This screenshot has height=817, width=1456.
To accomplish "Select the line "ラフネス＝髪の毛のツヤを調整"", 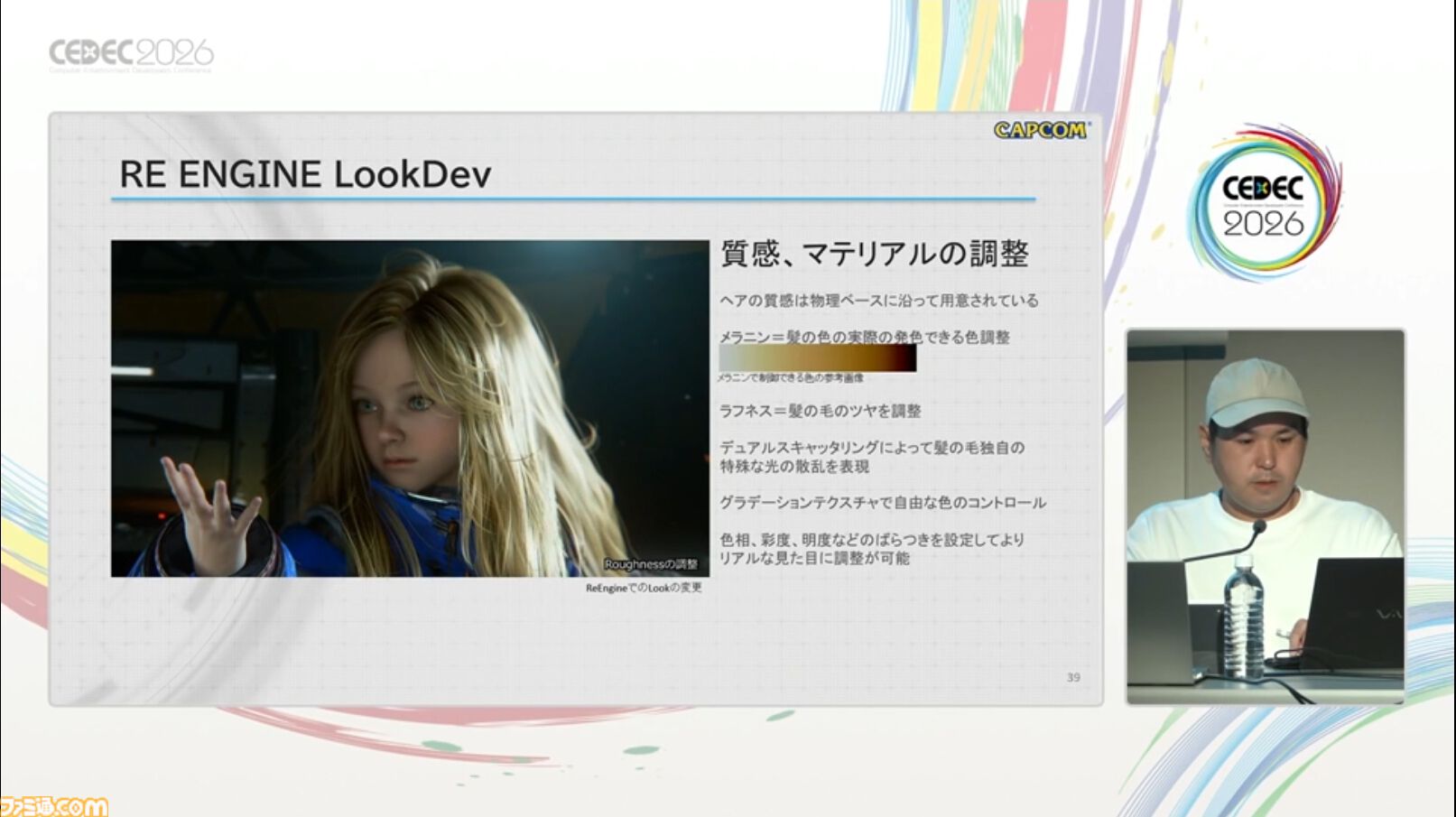I will [820, 411].
